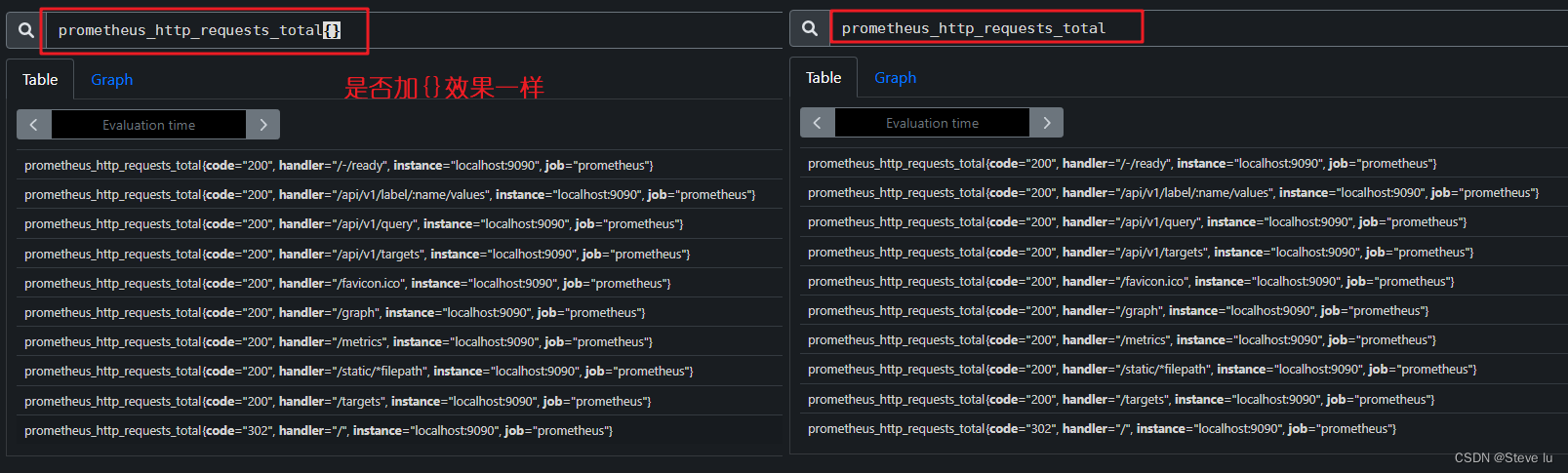Switch to the Graph tab in left panel
This screenshot has height=473, width=1568.
pyautogui.click(x=112, y=79)
